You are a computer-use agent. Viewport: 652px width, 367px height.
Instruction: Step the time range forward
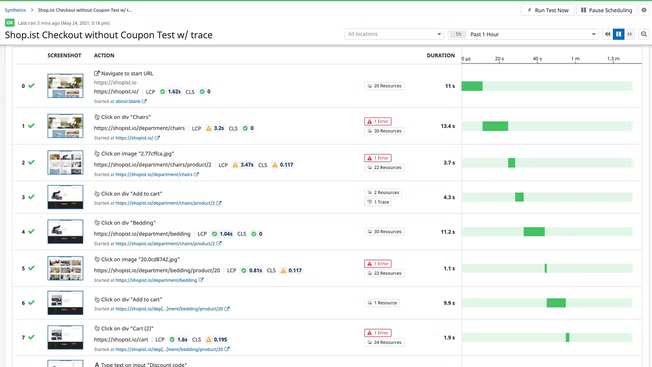(x=630, y=34)
